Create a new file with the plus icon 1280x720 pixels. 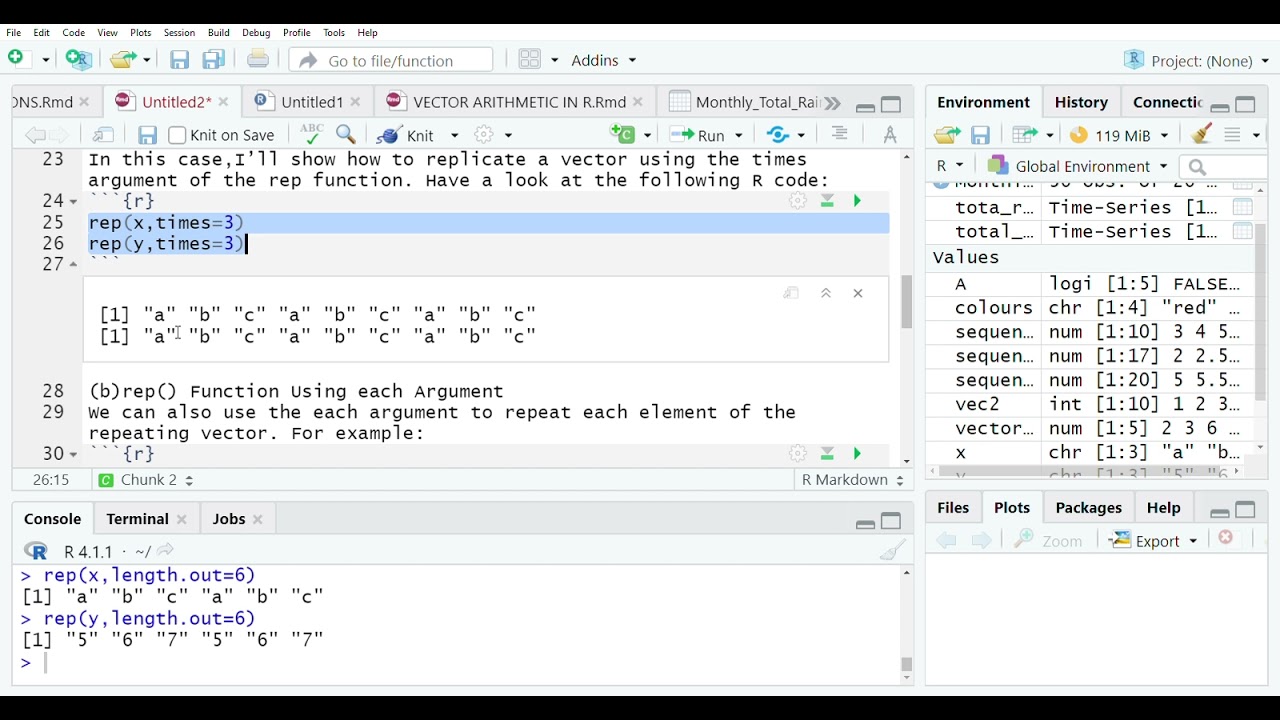[17, 60]
